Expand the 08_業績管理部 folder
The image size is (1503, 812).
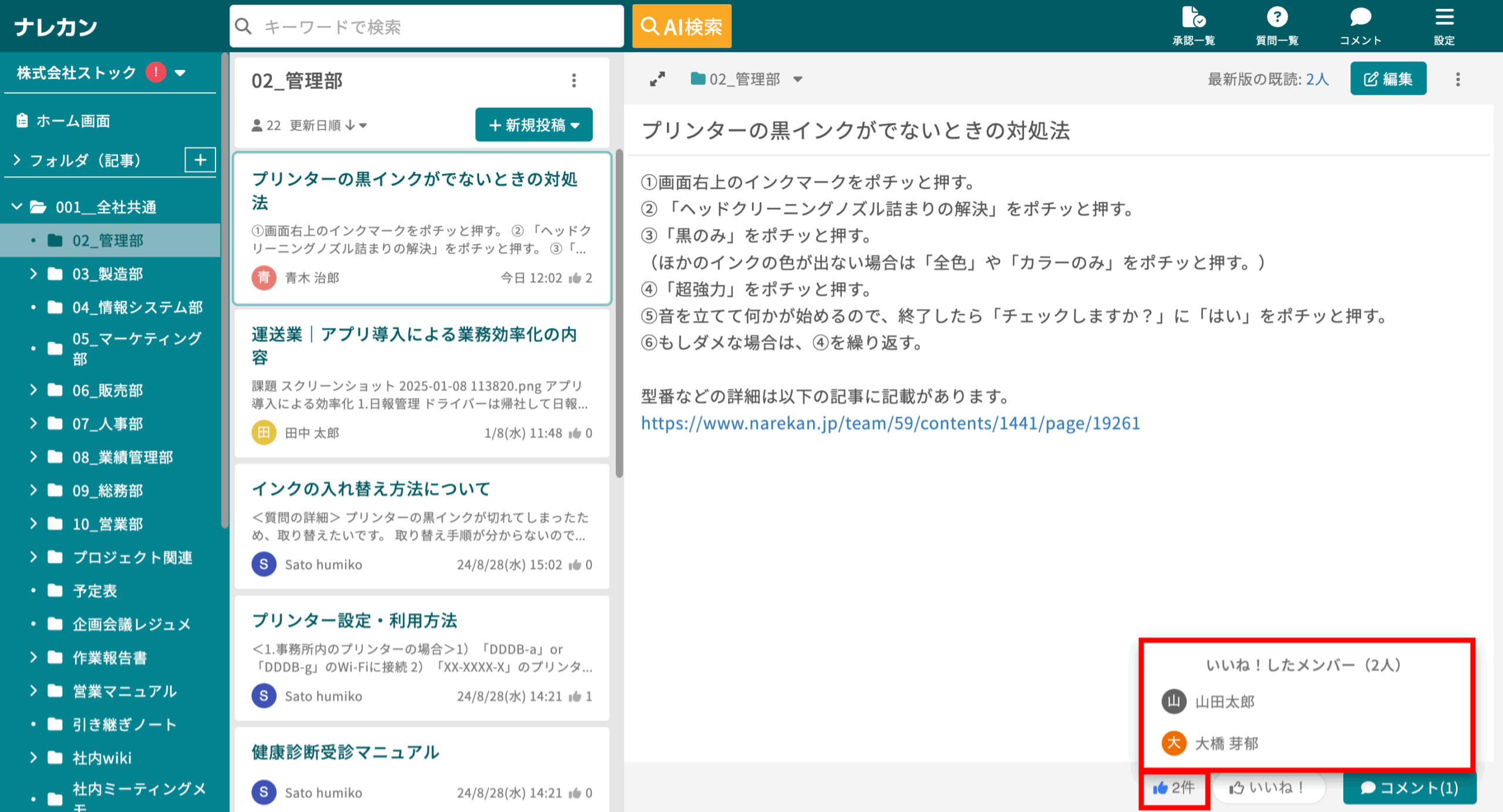coord(33,457)
